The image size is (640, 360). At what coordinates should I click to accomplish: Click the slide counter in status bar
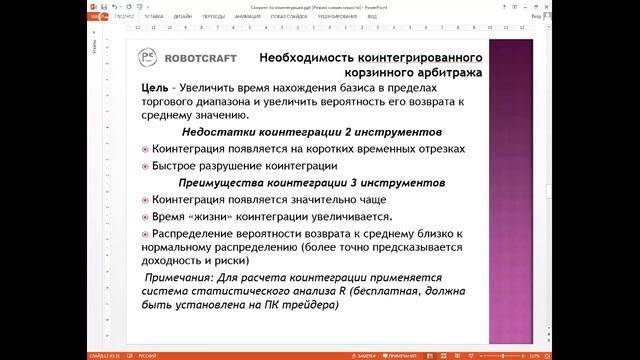point(104,356)
